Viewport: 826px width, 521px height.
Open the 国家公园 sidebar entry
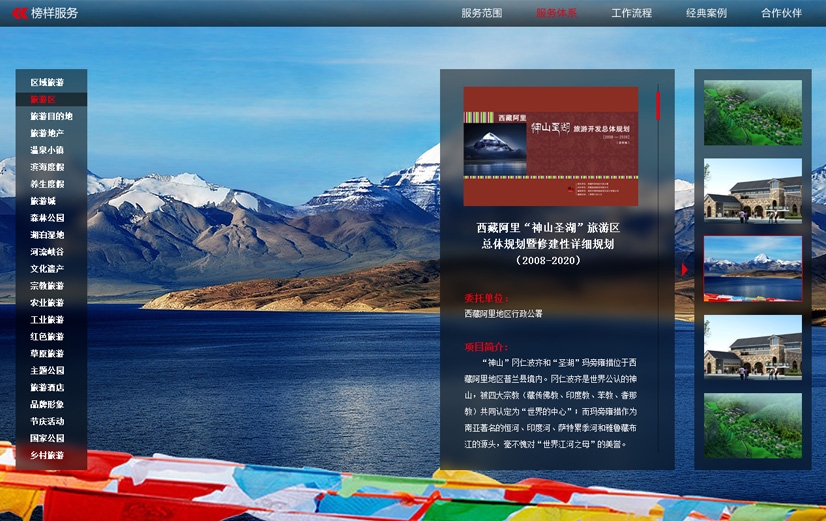tap(47, 438)
